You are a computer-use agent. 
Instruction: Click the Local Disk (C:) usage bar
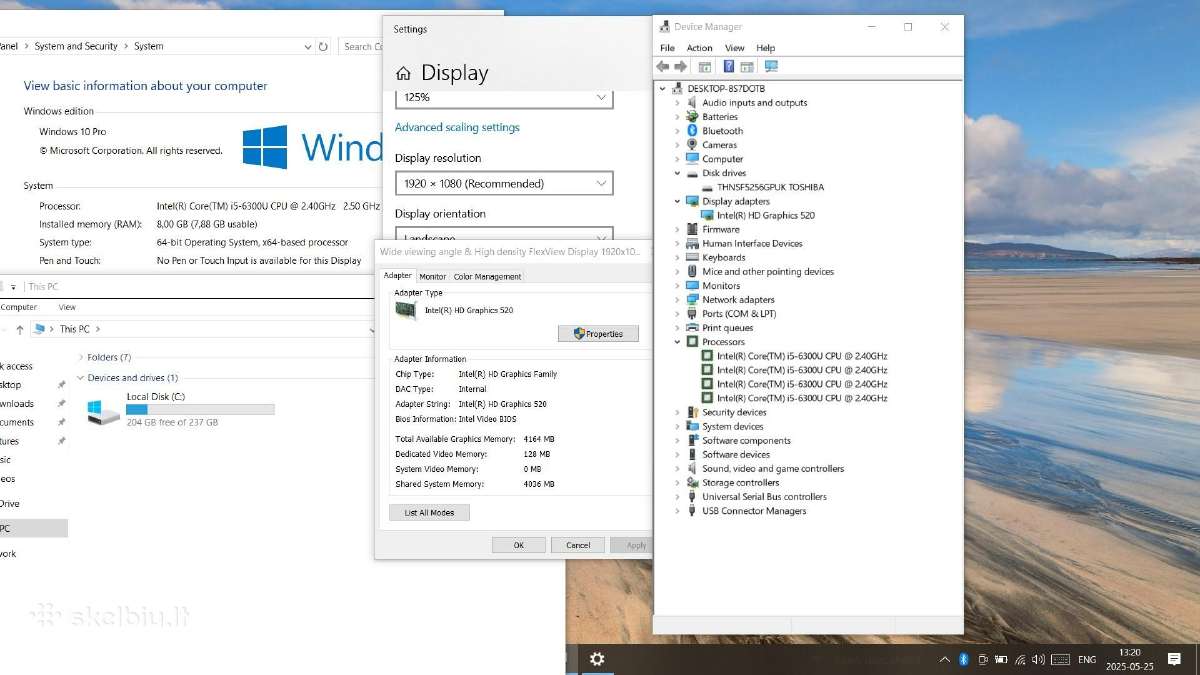pyautogui.click(x=200, y=409)
